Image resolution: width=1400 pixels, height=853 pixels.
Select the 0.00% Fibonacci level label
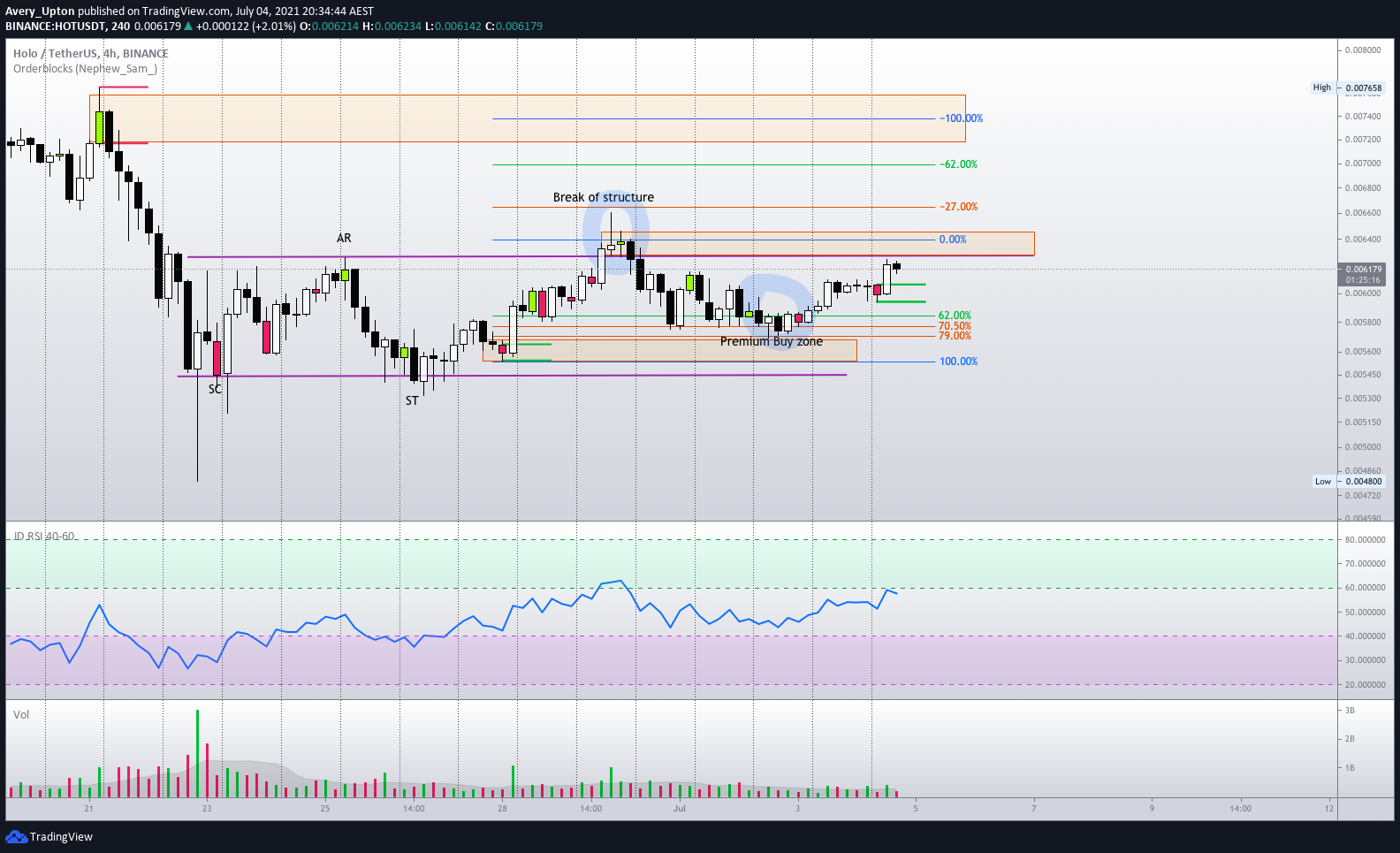tap(953, 240)
